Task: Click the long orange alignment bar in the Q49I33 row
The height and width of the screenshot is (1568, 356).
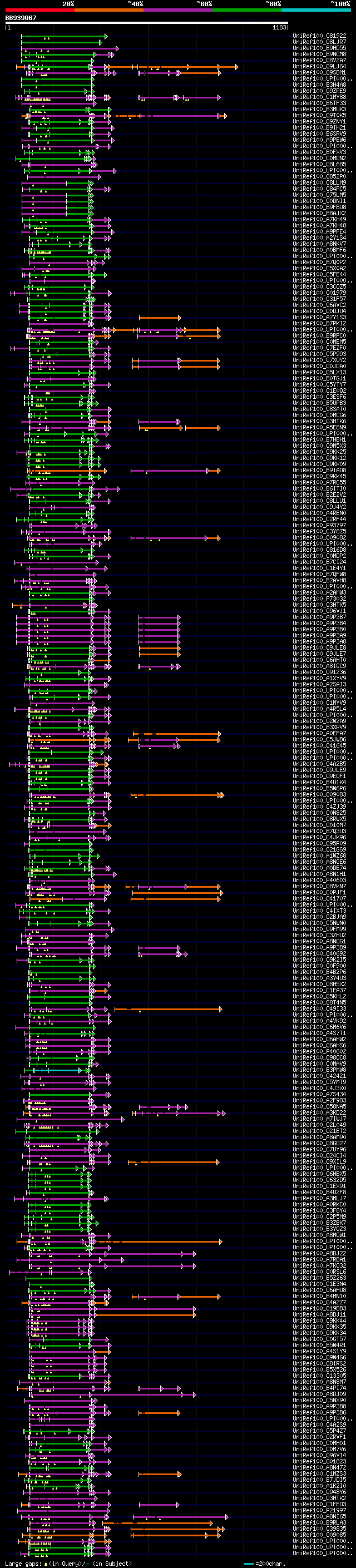Action: [168, 1009]
